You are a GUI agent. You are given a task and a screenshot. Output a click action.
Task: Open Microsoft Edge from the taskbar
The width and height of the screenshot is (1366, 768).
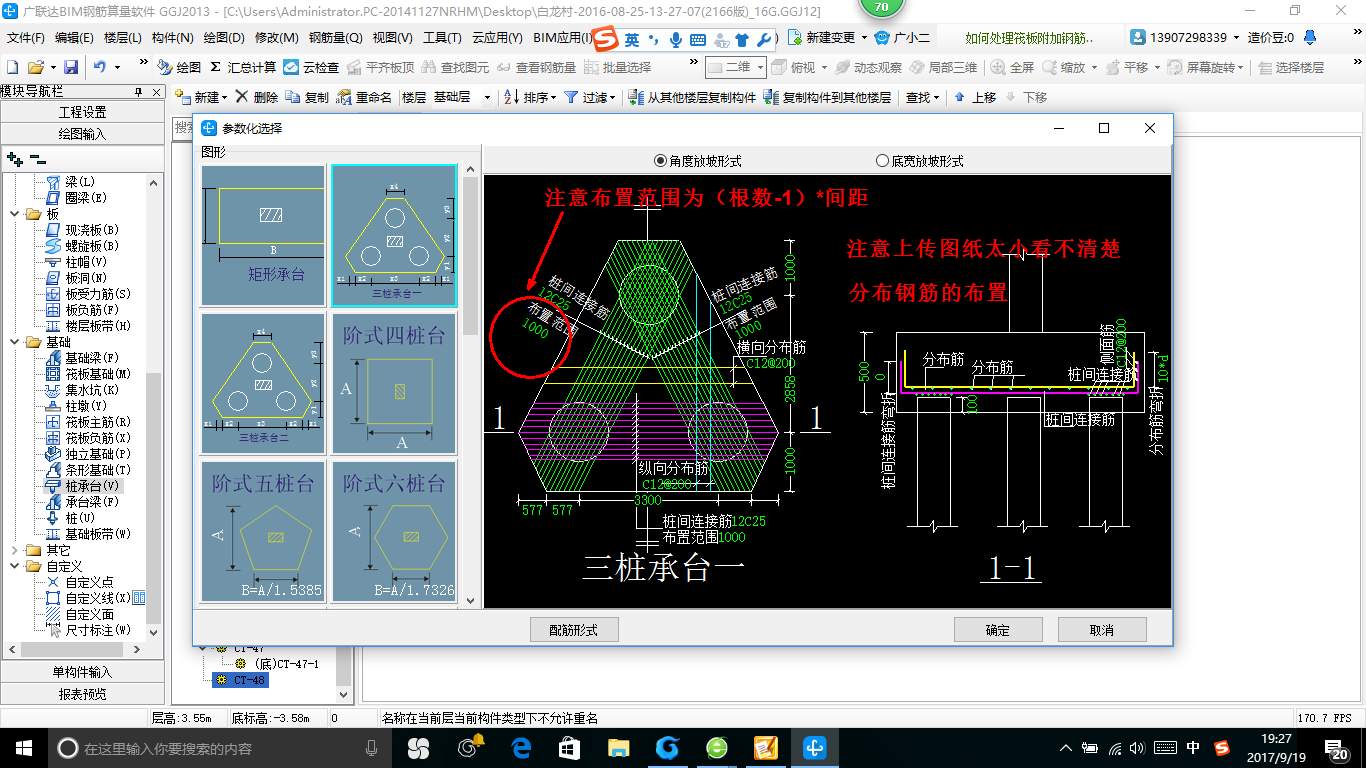pos(520,748)
